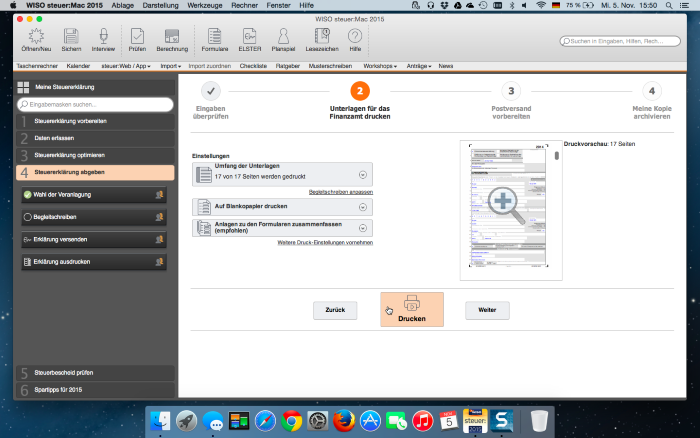Open the Anträge dropdown
Screen dimensions: 700x438
click(x=419, y=66)
